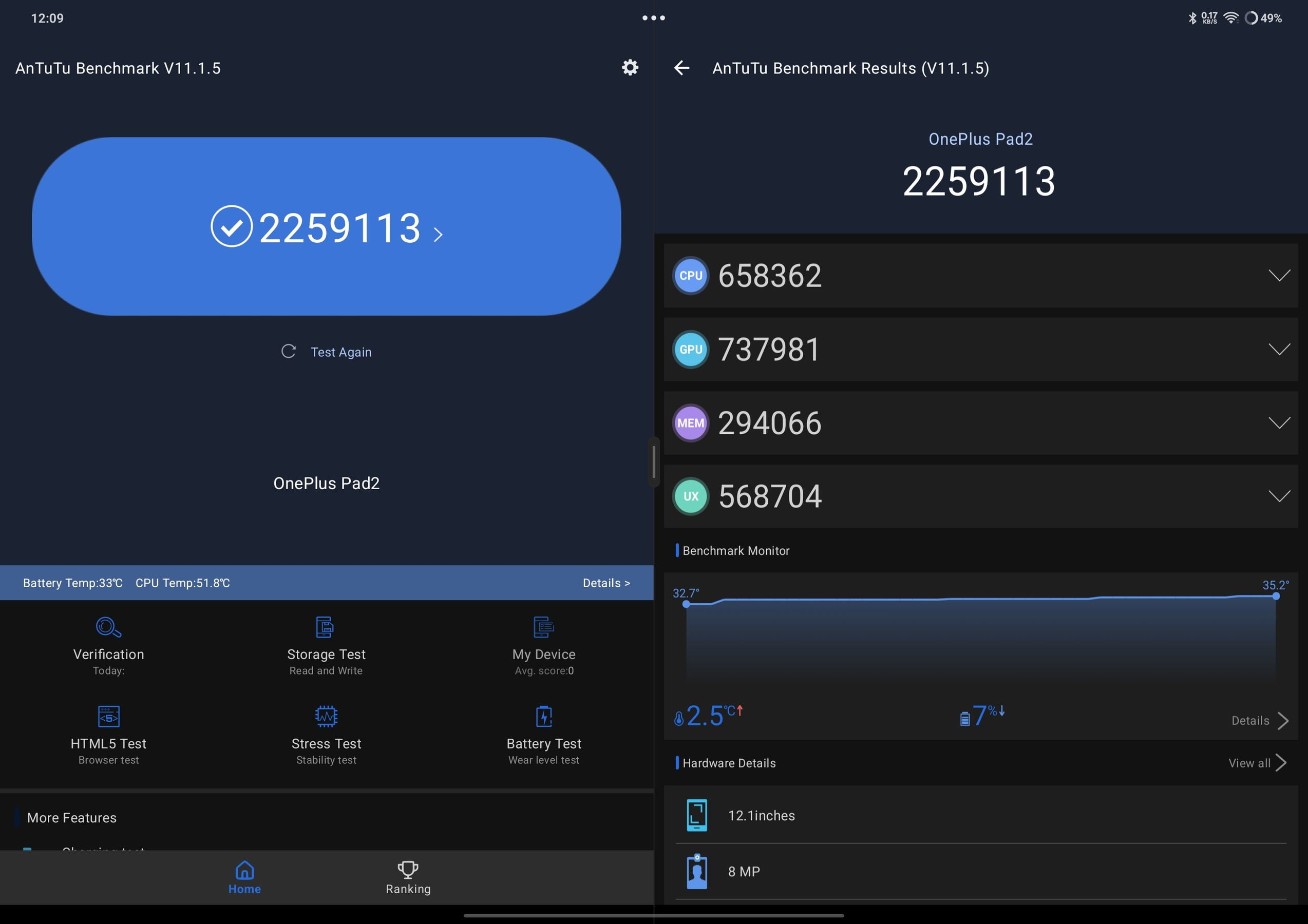Viewport: 1308px width, 924px height.
Task: Tap the front camera 8 MP icon
Action: [697, 872]
